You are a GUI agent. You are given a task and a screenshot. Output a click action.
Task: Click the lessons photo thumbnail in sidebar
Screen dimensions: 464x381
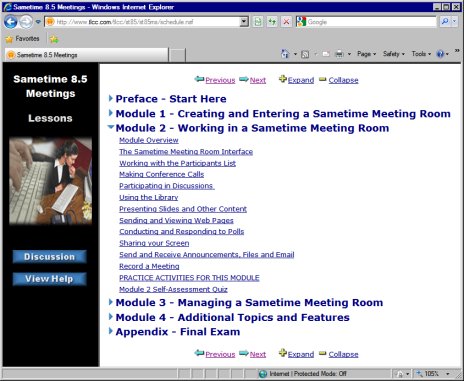50,180
